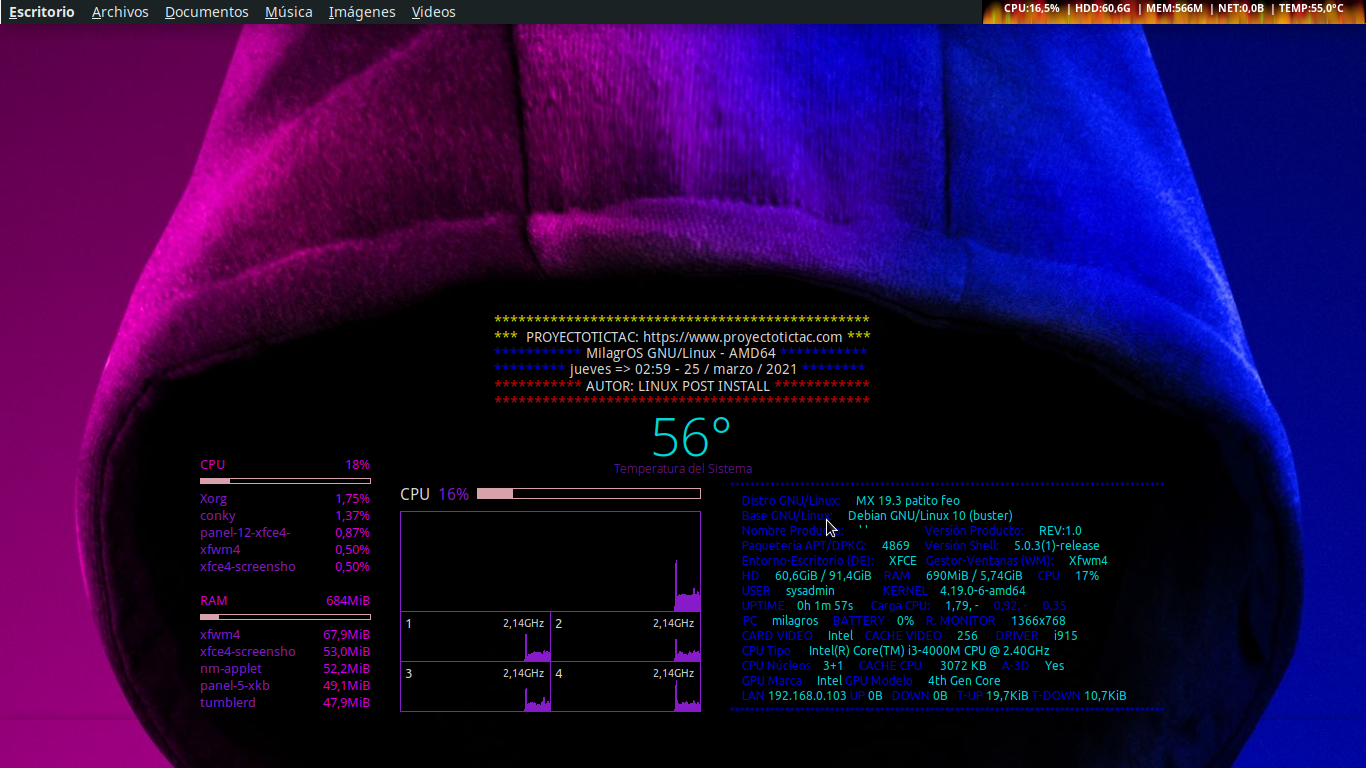Click the panel-5-xkb memory row
1366x768 pixels.
(285, 686)
